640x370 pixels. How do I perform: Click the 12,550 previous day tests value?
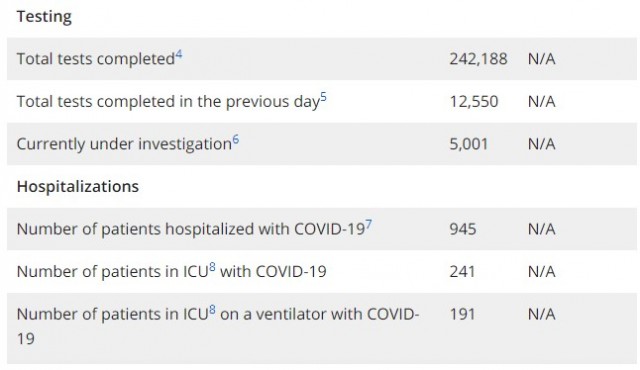(x=474, y=102)
